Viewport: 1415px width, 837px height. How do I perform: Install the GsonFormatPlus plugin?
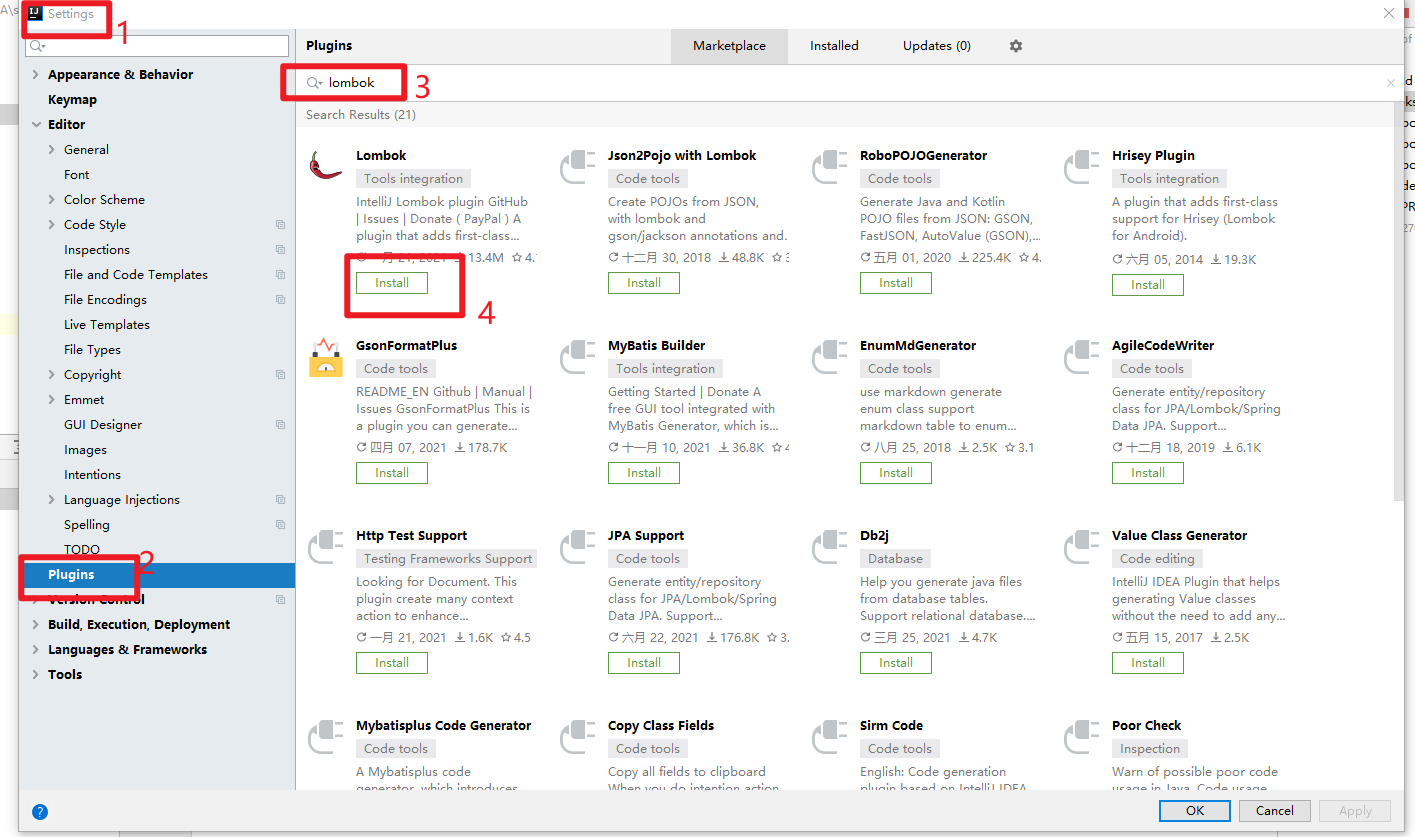(392, 473)
